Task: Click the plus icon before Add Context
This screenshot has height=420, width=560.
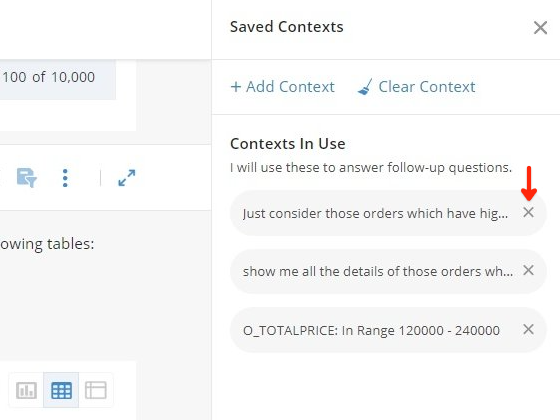Action: [x=236, y=87]
